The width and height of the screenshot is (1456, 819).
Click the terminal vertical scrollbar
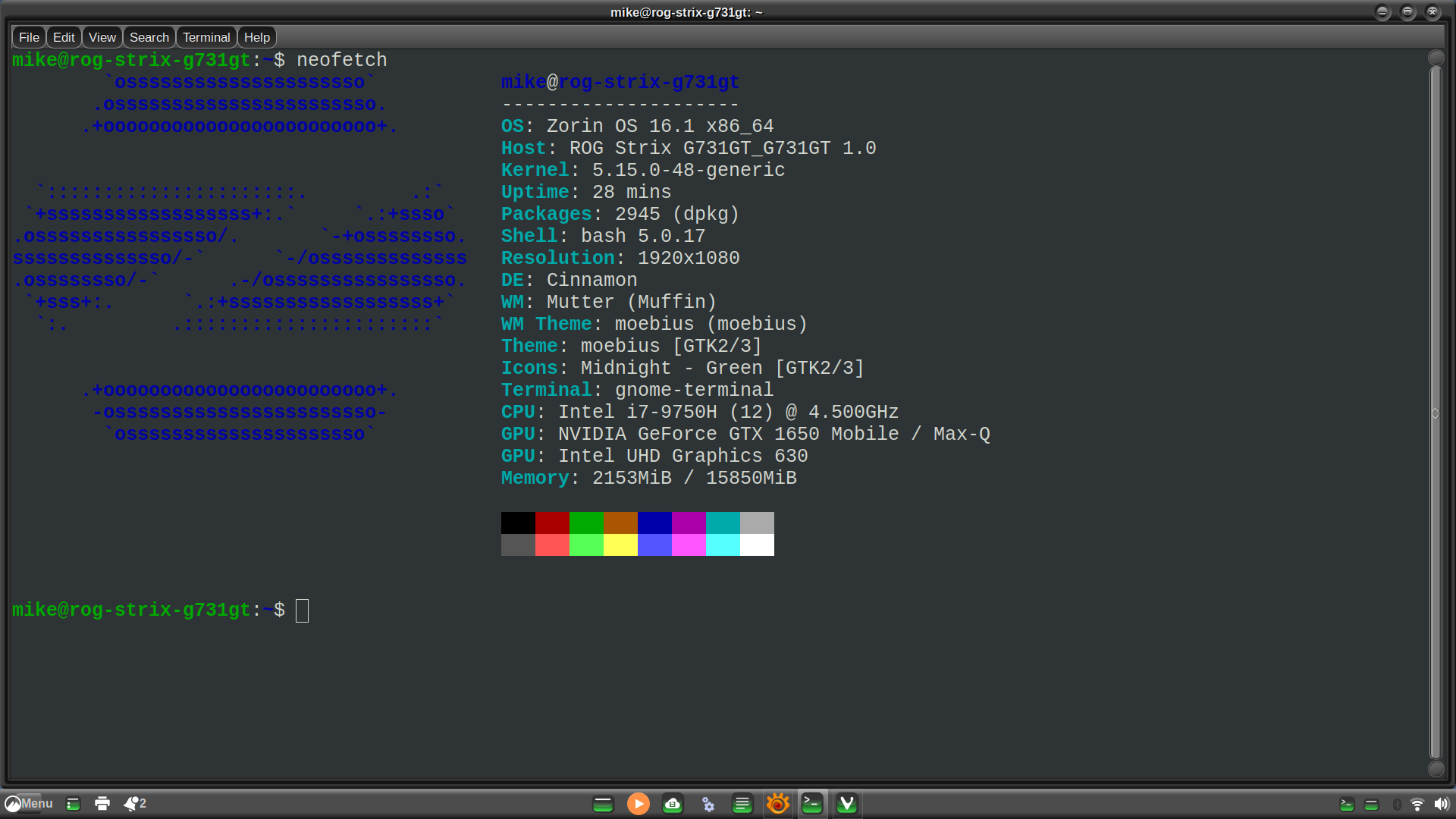coord(1436,413)
